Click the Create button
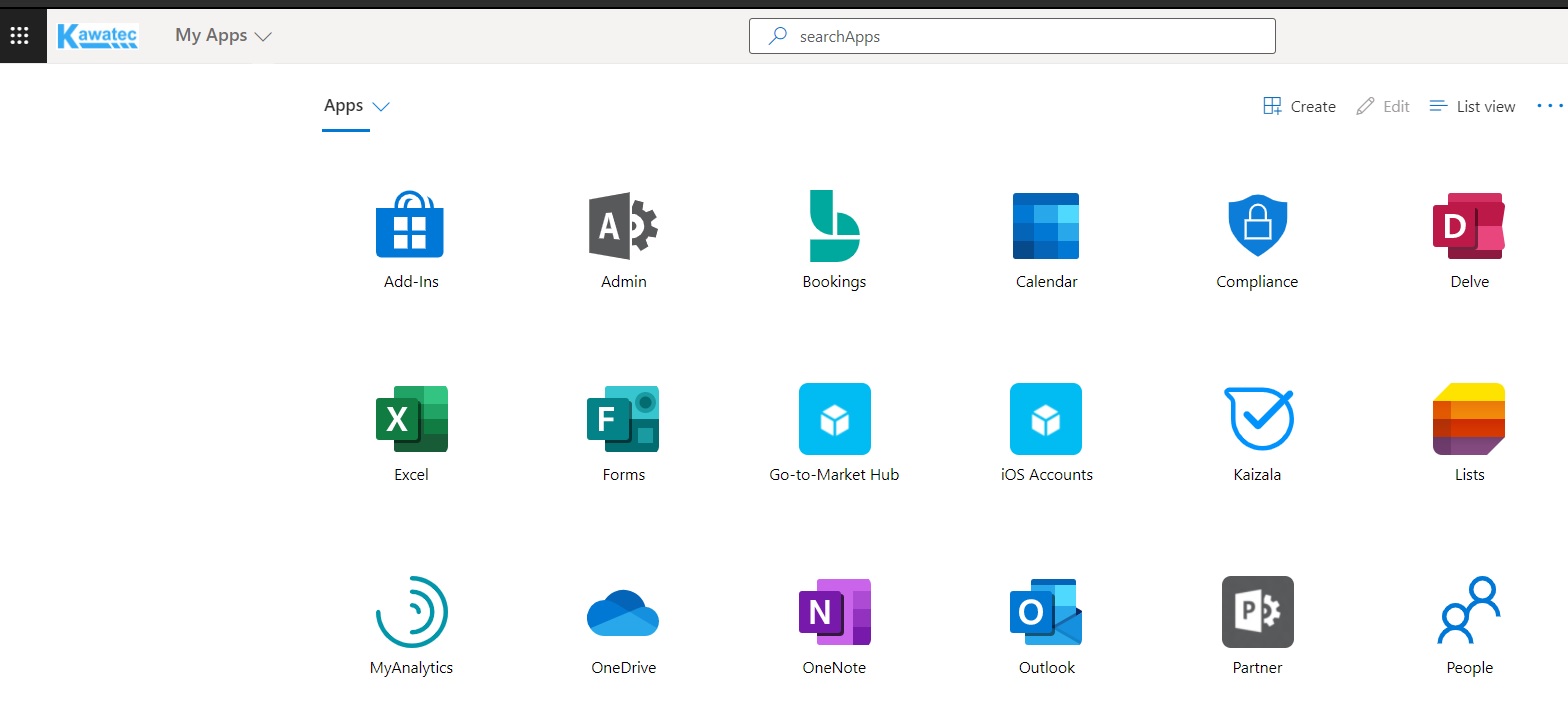The height and width of the screenshot is (710, 1568). pos(1299,106)
